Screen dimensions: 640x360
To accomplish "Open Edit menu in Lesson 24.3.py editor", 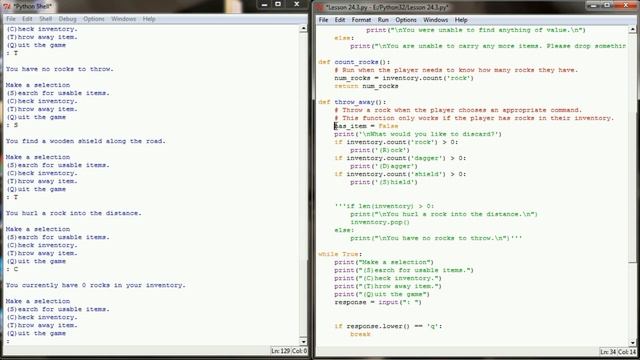I will 340,20.
